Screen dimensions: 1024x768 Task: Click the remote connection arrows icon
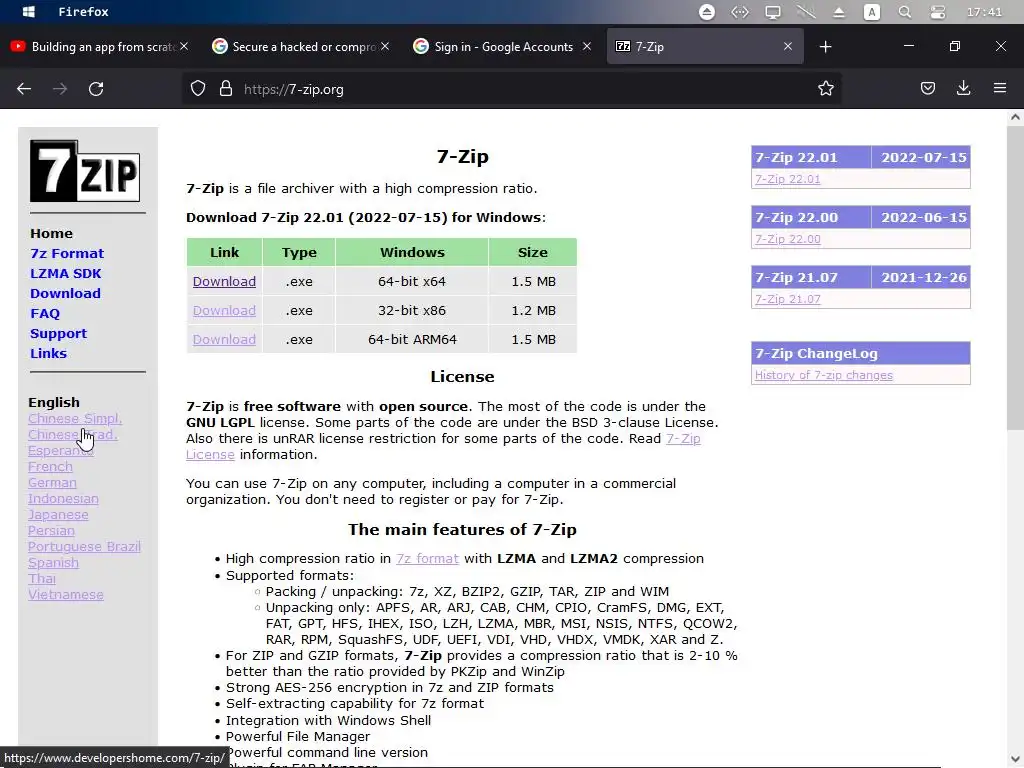click(740, 12)
